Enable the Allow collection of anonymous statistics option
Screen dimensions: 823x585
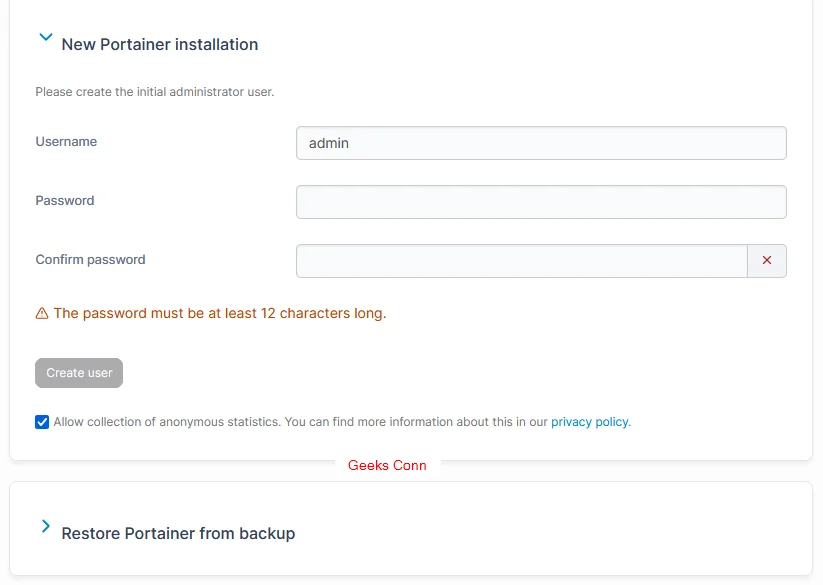41,421
